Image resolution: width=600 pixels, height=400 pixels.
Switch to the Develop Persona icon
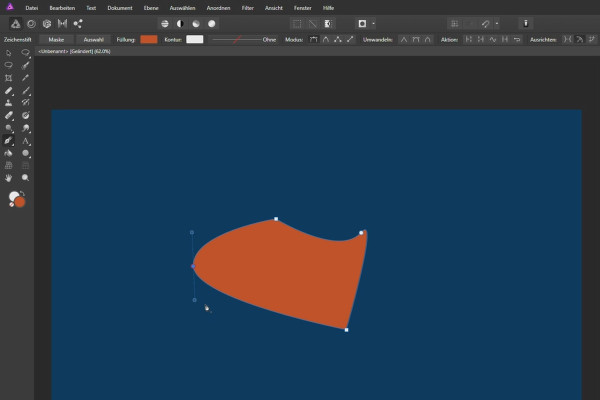pyautogui.click(x=47, y=24)
